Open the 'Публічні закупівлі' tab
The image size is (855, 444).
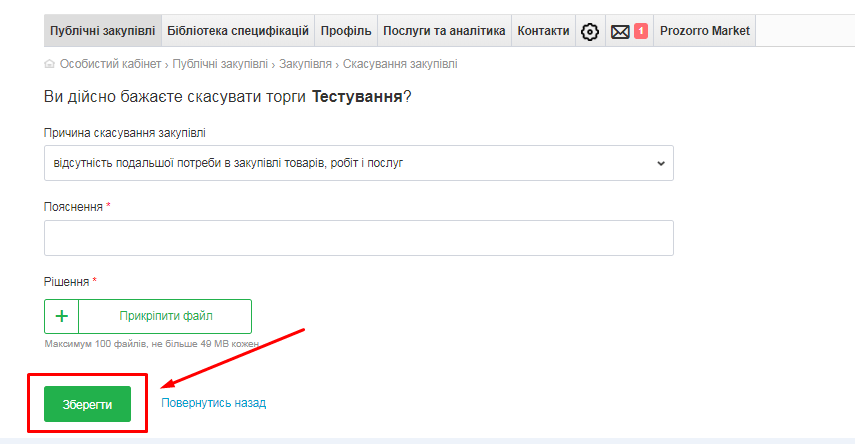[102, 31]
